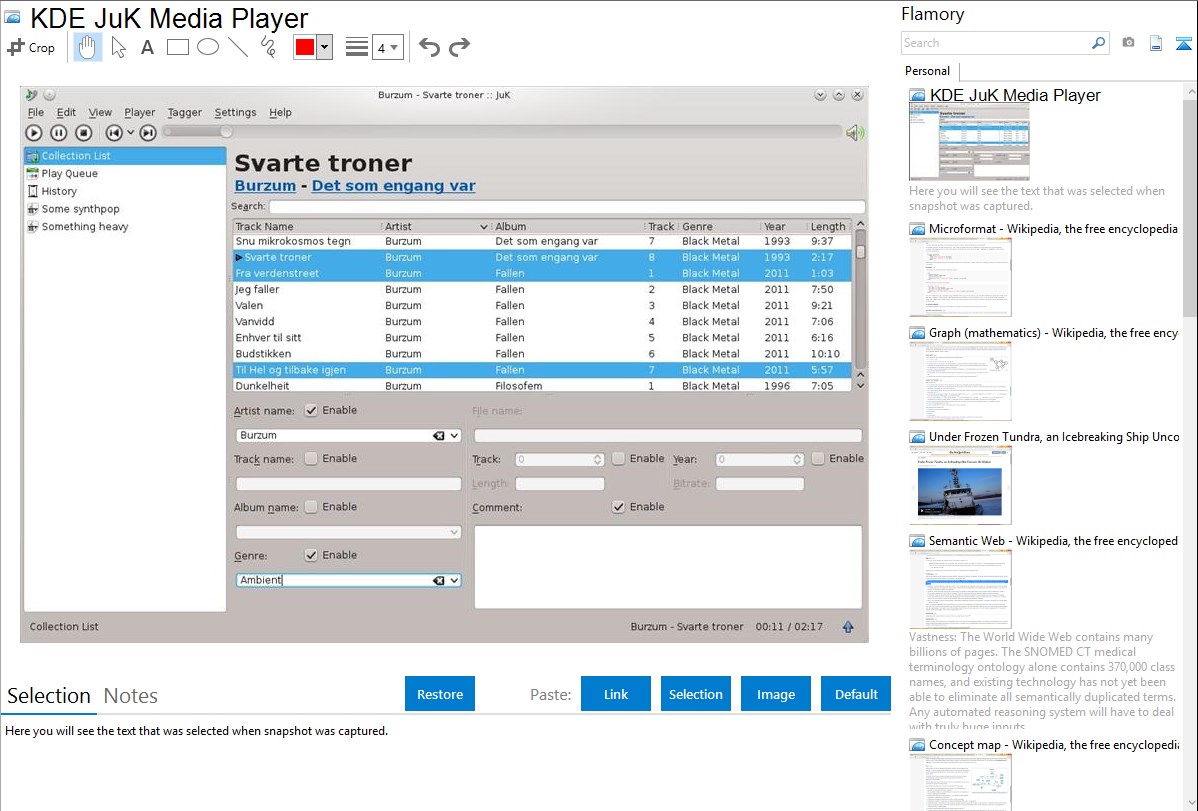Expand the Album name combo box
The width and height of the screenshot is (1198, 811).
[x=455, y=532]
